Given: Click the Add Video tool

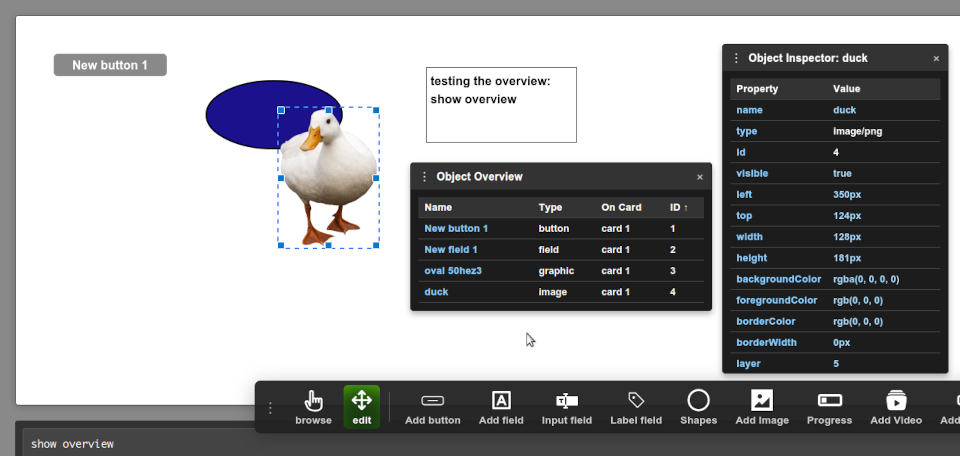Looking at the screenshot, I should coord(896,407).
